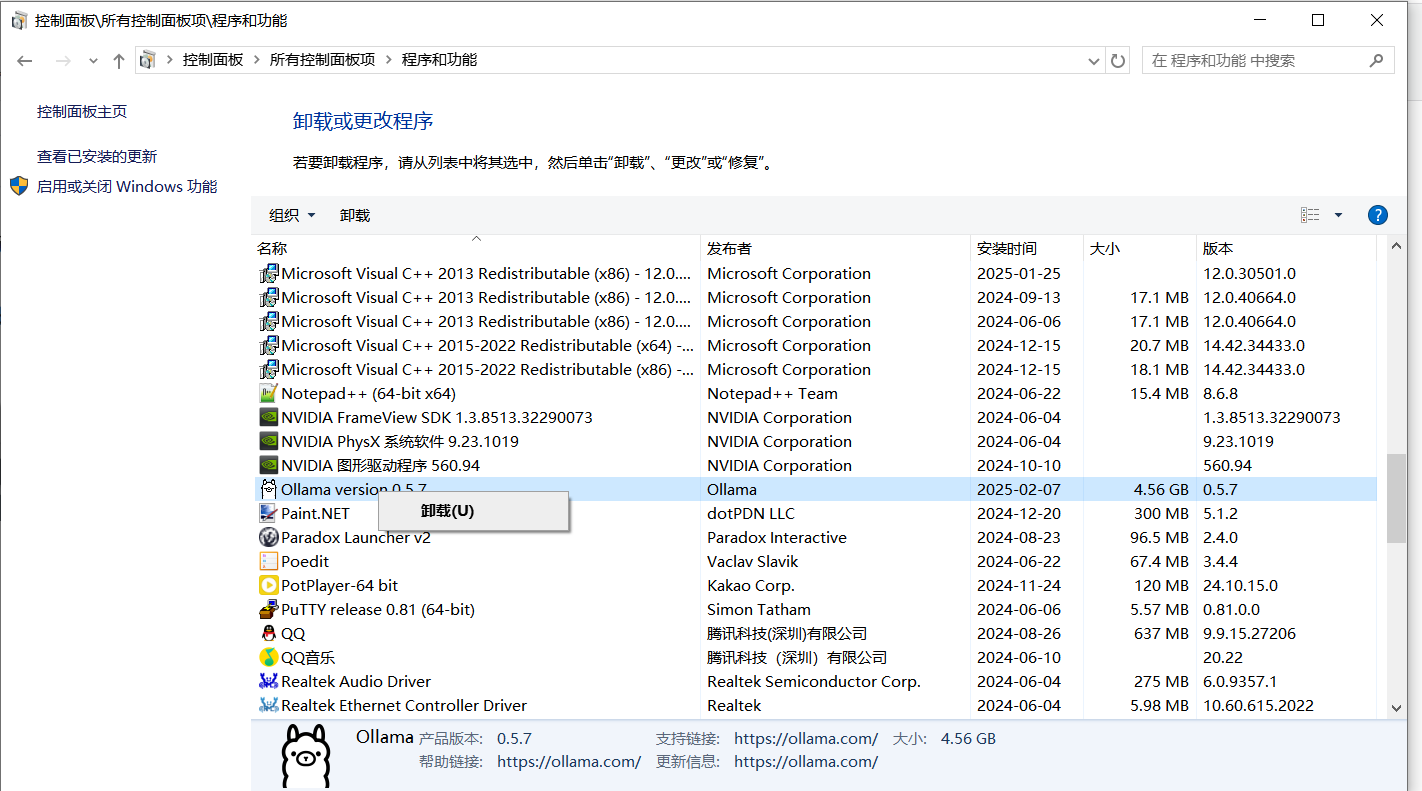
Task: Click the Realtek Audio Driver icon
Action: (268, 682)
